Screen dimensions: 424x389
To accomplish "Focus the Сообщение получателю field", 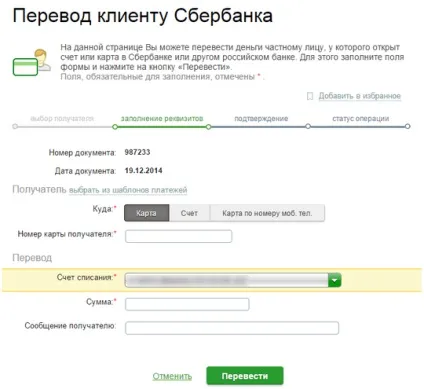I will 232,328.
